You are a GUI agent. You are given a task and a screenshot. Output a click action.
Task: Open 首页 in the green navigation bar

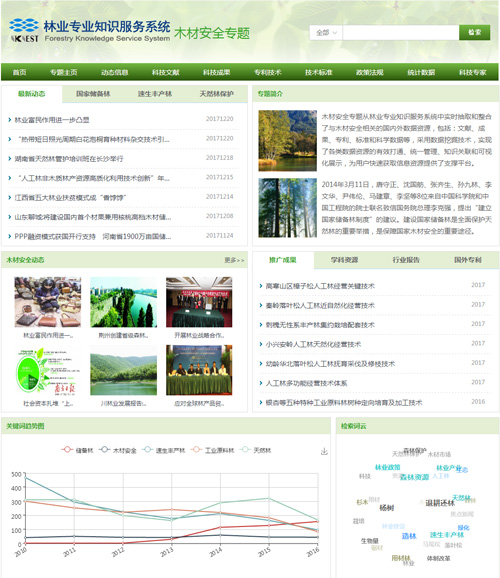20,72
